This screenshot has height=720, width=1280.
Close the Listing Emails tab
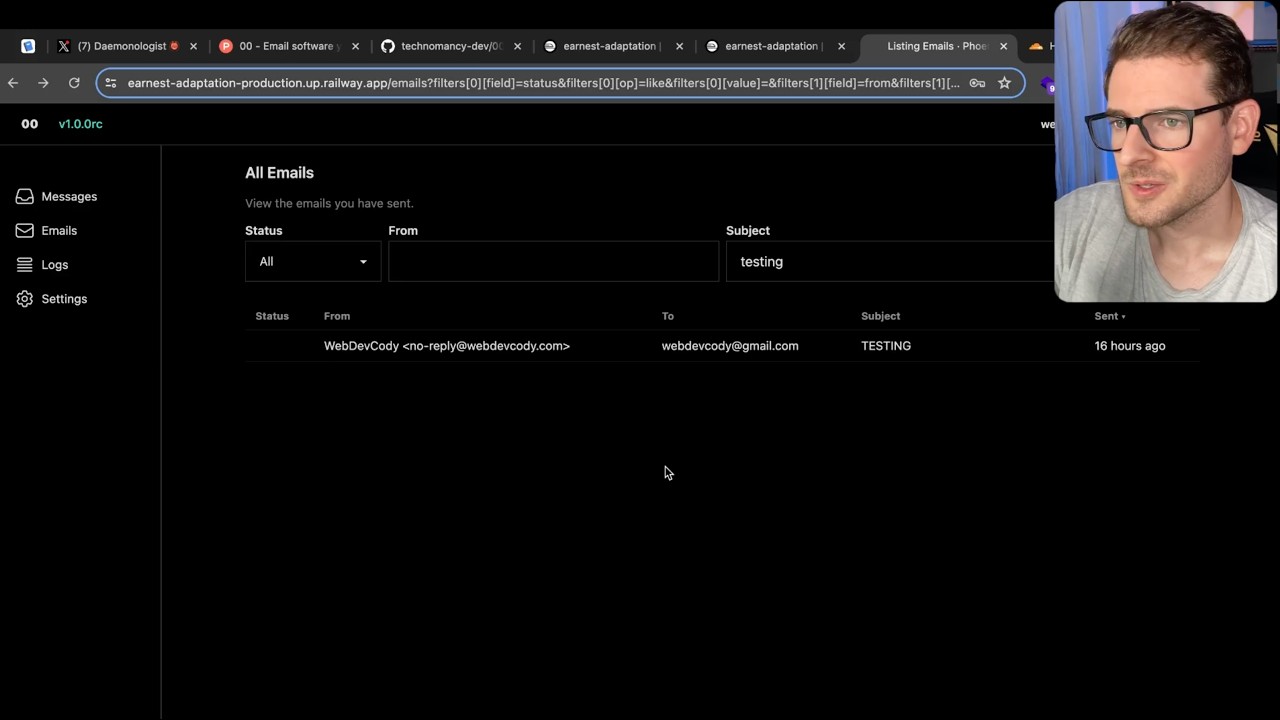(1004, 46)
